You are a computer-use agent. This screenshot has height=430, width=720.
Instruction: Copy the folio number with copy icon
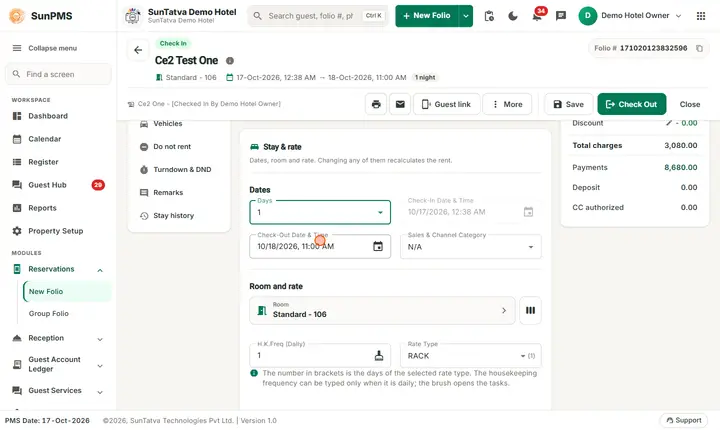(699, 48)
